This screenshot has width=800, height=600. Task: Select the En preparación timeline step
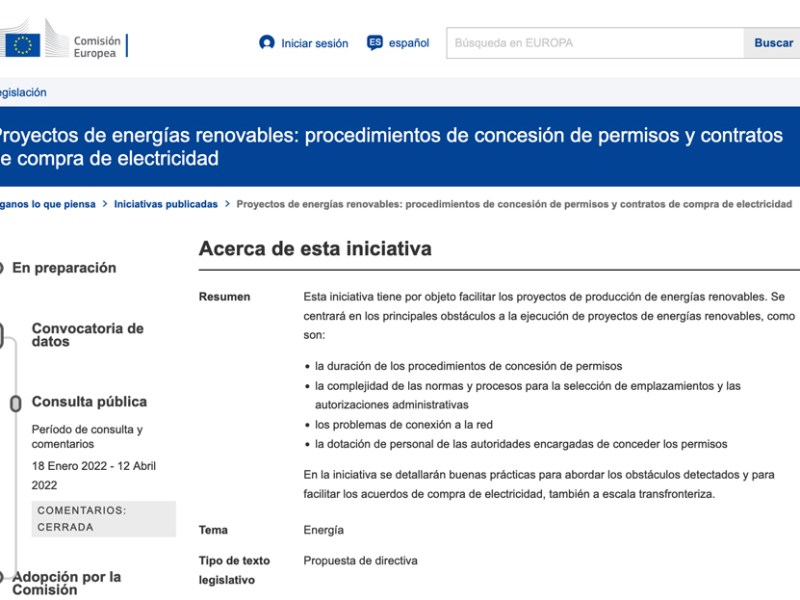point(64,268)
